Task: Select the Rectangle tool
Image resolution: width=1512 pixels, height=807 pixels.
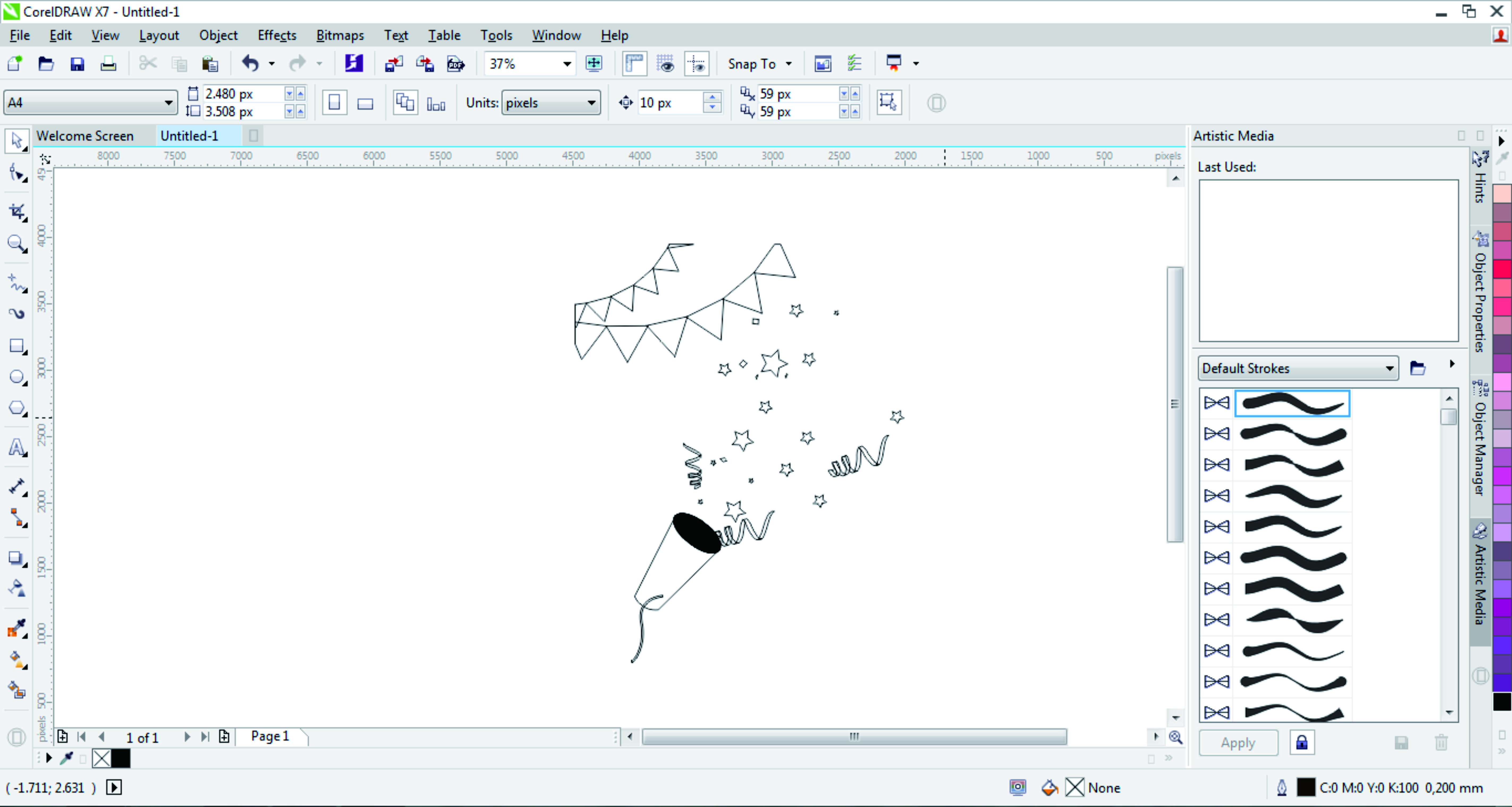Action: (x=16, y=347)
